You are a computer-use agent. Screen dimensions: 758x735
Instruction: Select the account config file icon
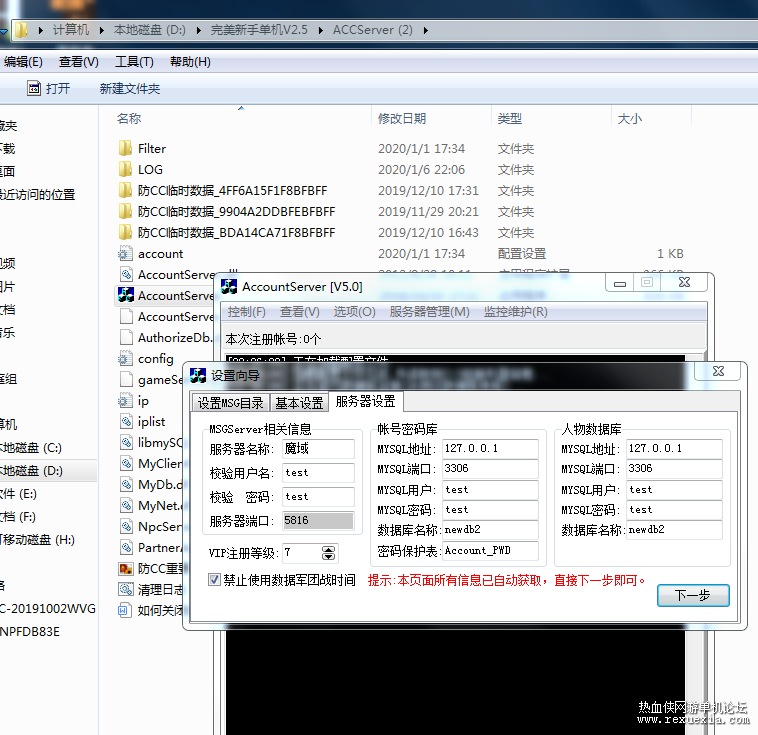pos(125,253)
